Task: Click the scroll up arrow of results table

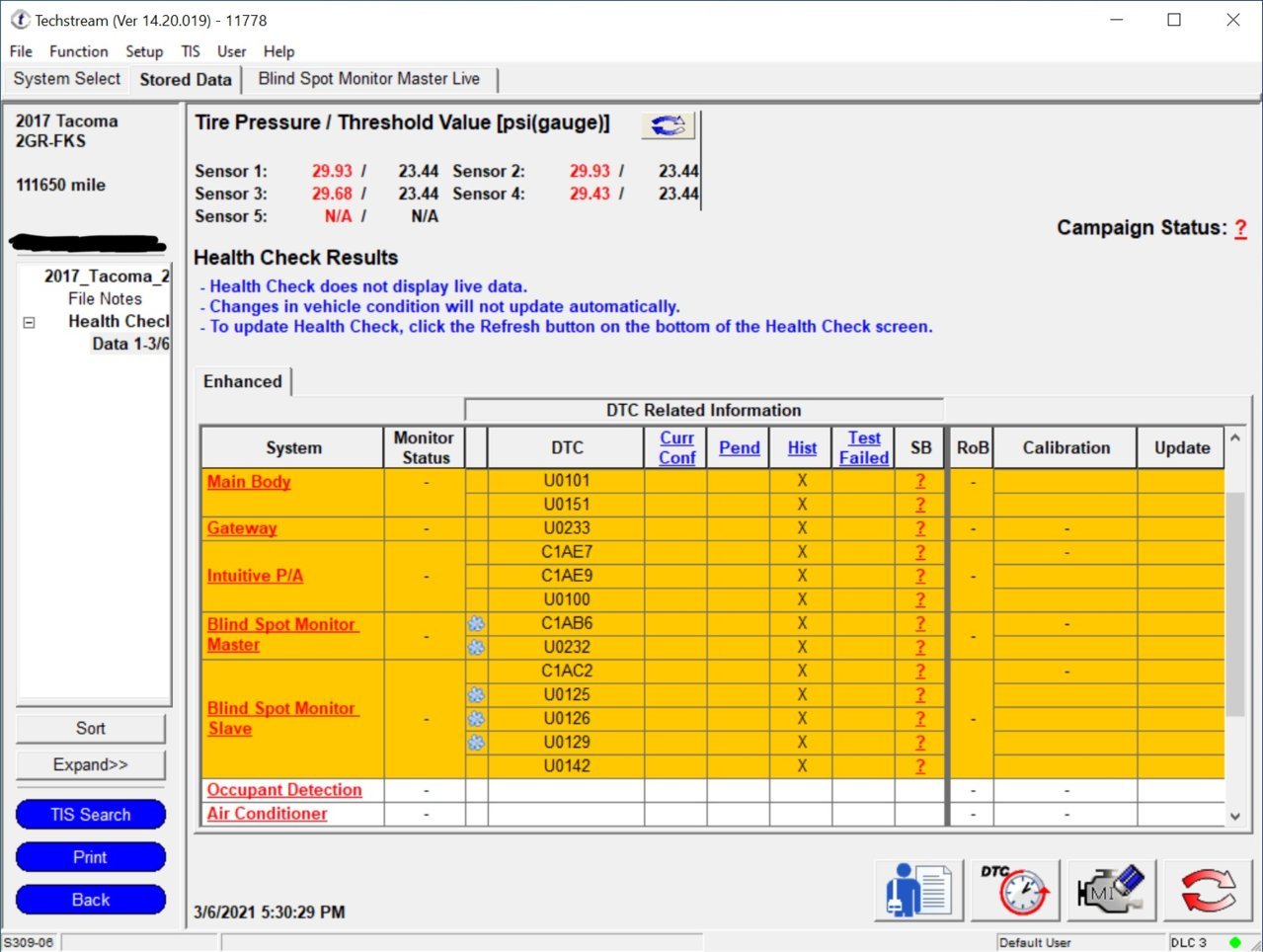Action: tap(1234, 436)
